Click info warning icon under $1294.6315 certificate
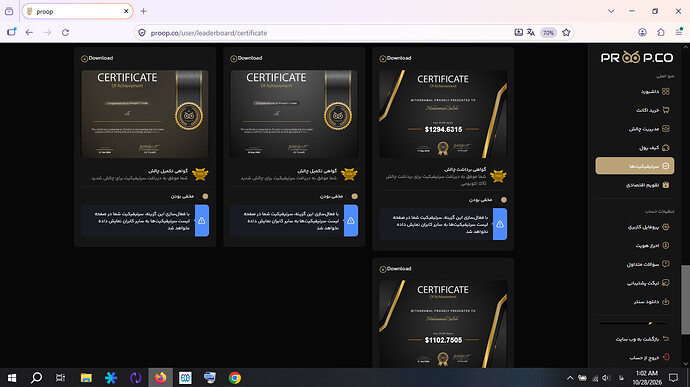 tap(500, 224)
